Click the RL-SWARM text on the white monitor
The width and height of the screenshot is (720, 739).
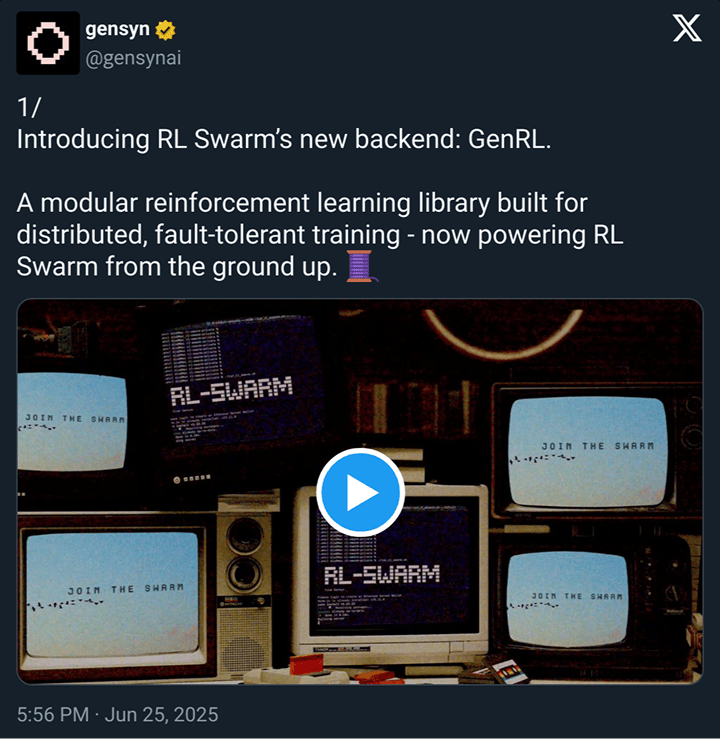coord(382,575)
